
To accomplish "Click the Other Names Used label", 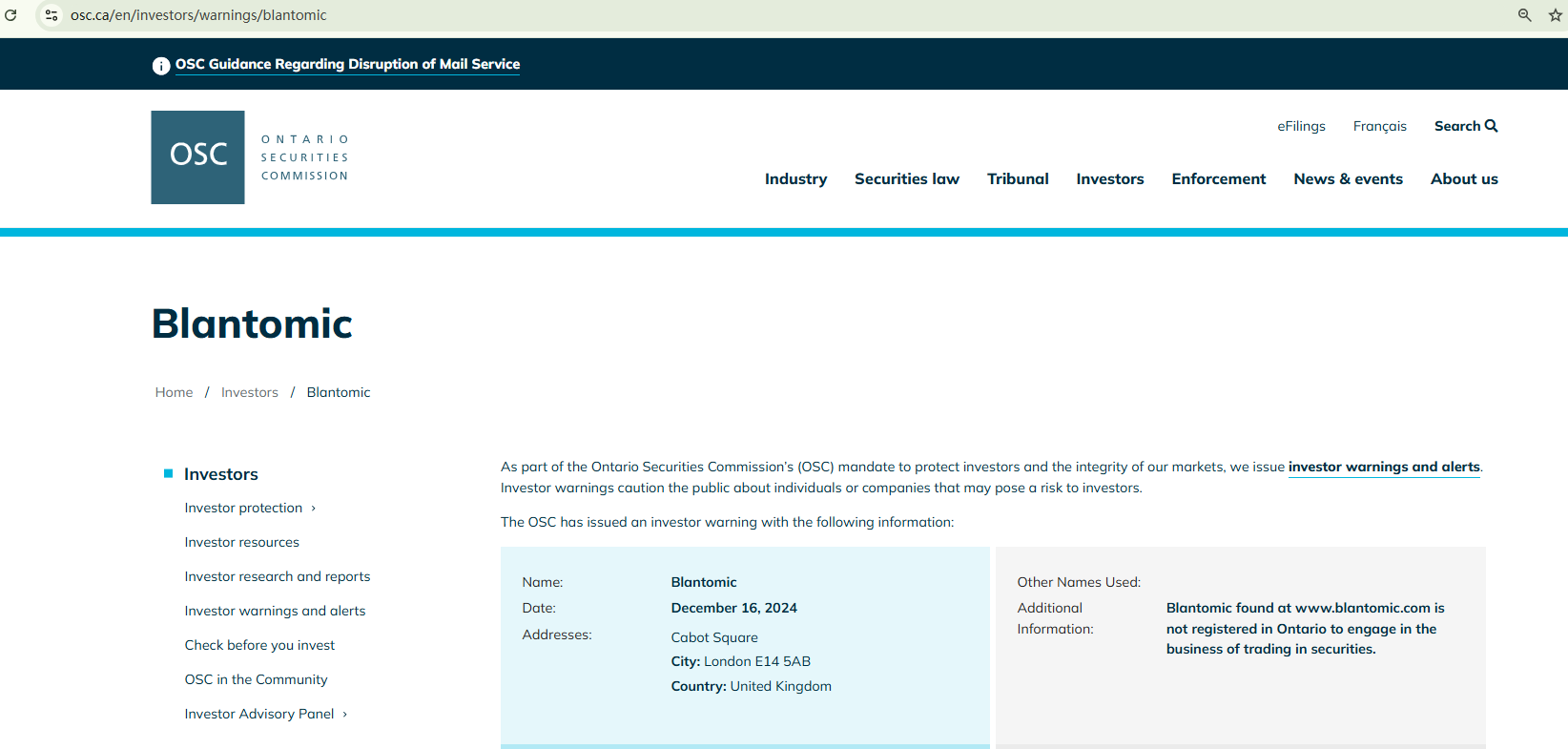I will (x=1079, y=582).
